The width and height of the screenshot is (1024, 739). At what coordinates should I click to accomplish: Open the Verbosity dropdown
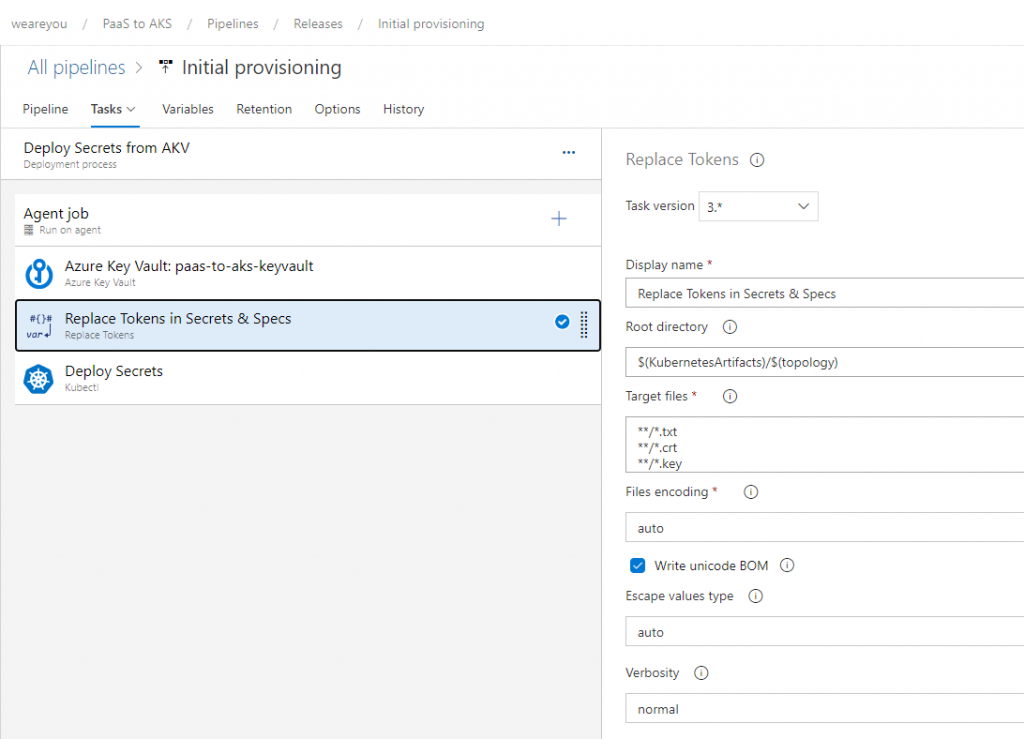pyautogui.click(x=824, y=708)
